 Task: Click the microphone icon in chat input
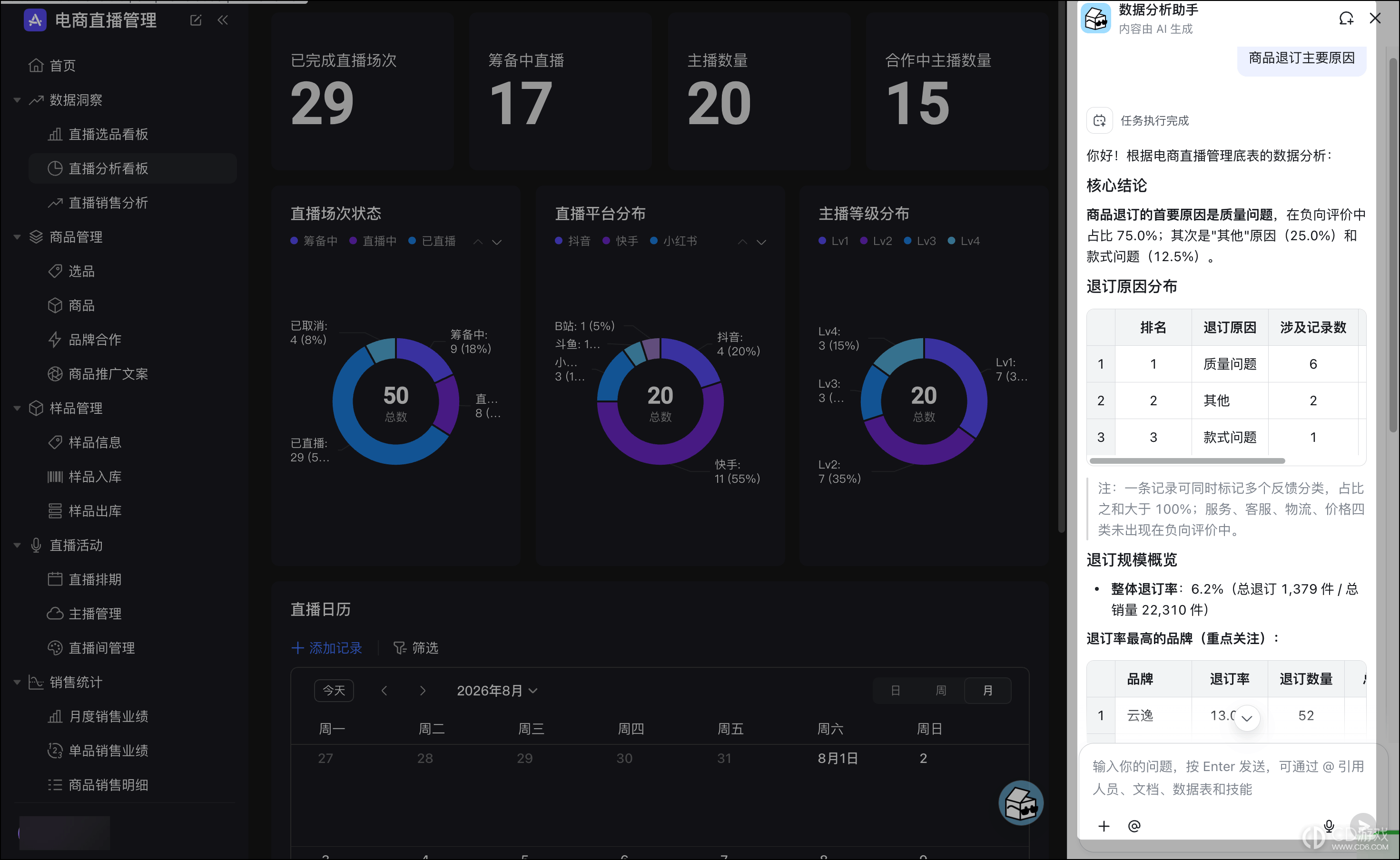point(1329,826)
